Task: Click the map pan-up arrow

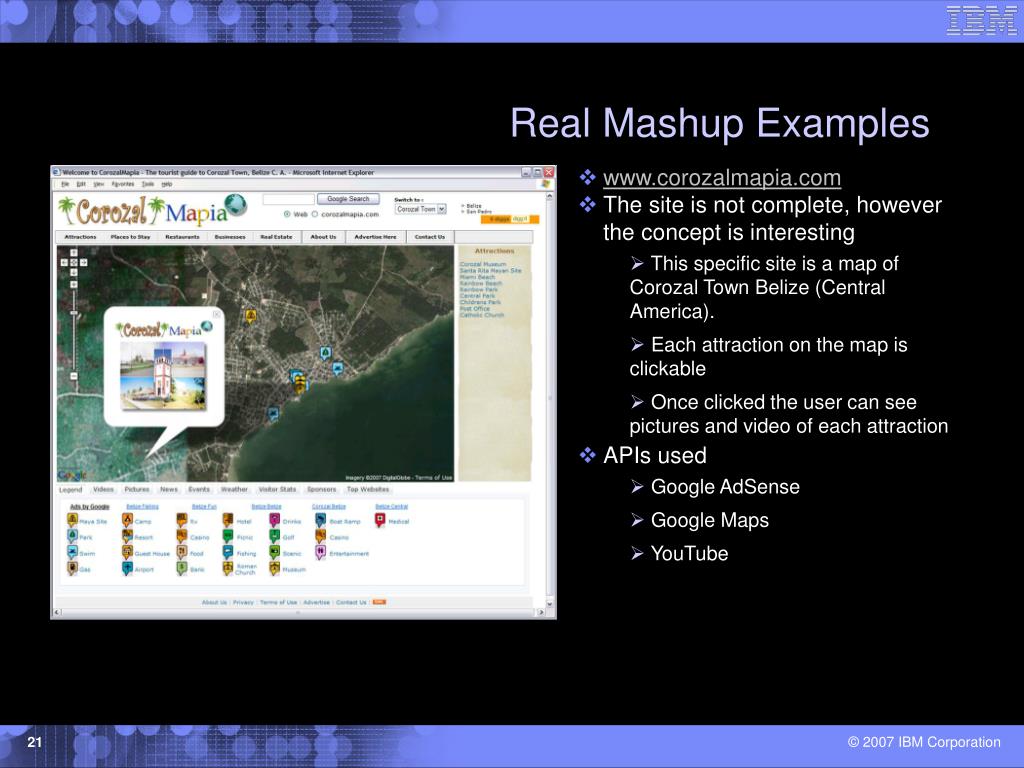Action: pyautogui.click(x=74, y=253)
